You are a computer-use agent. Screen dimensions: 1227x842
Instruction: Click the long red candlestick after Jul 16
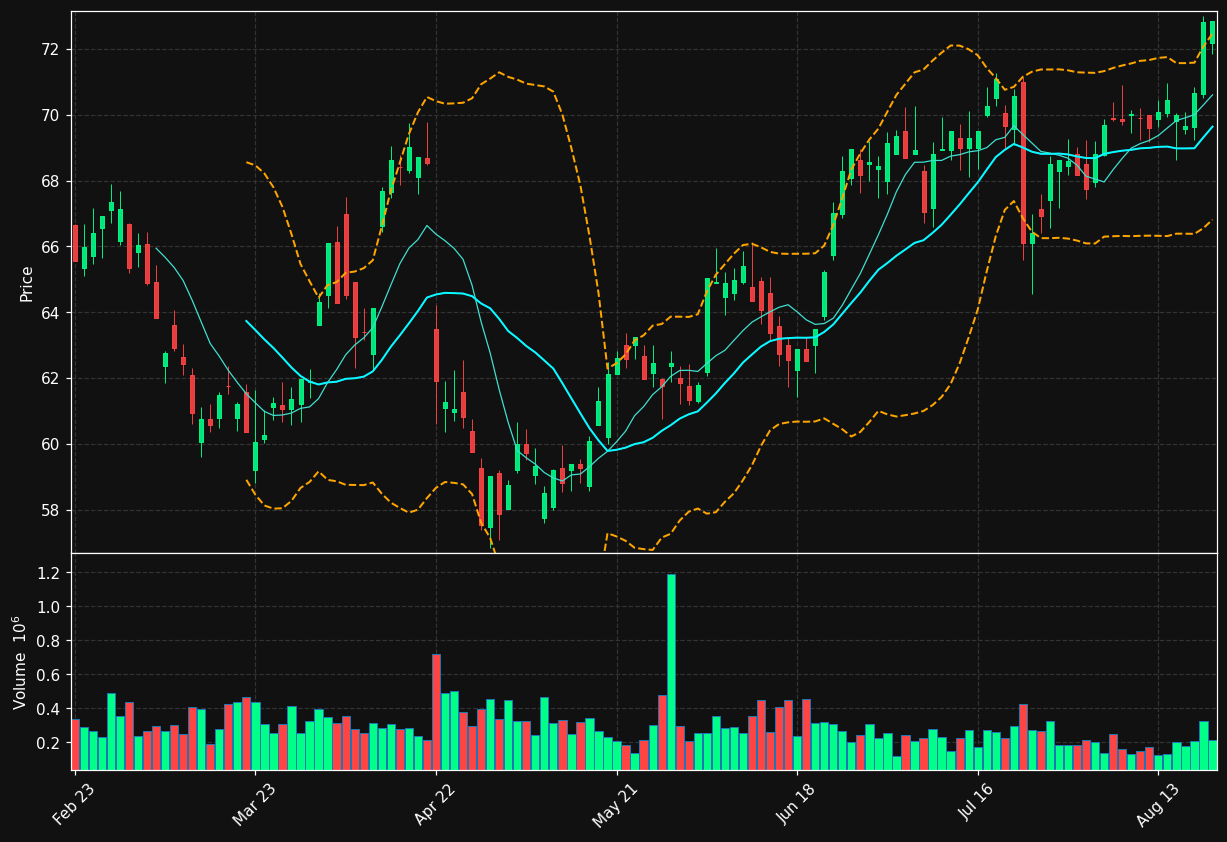(1023, 163)
